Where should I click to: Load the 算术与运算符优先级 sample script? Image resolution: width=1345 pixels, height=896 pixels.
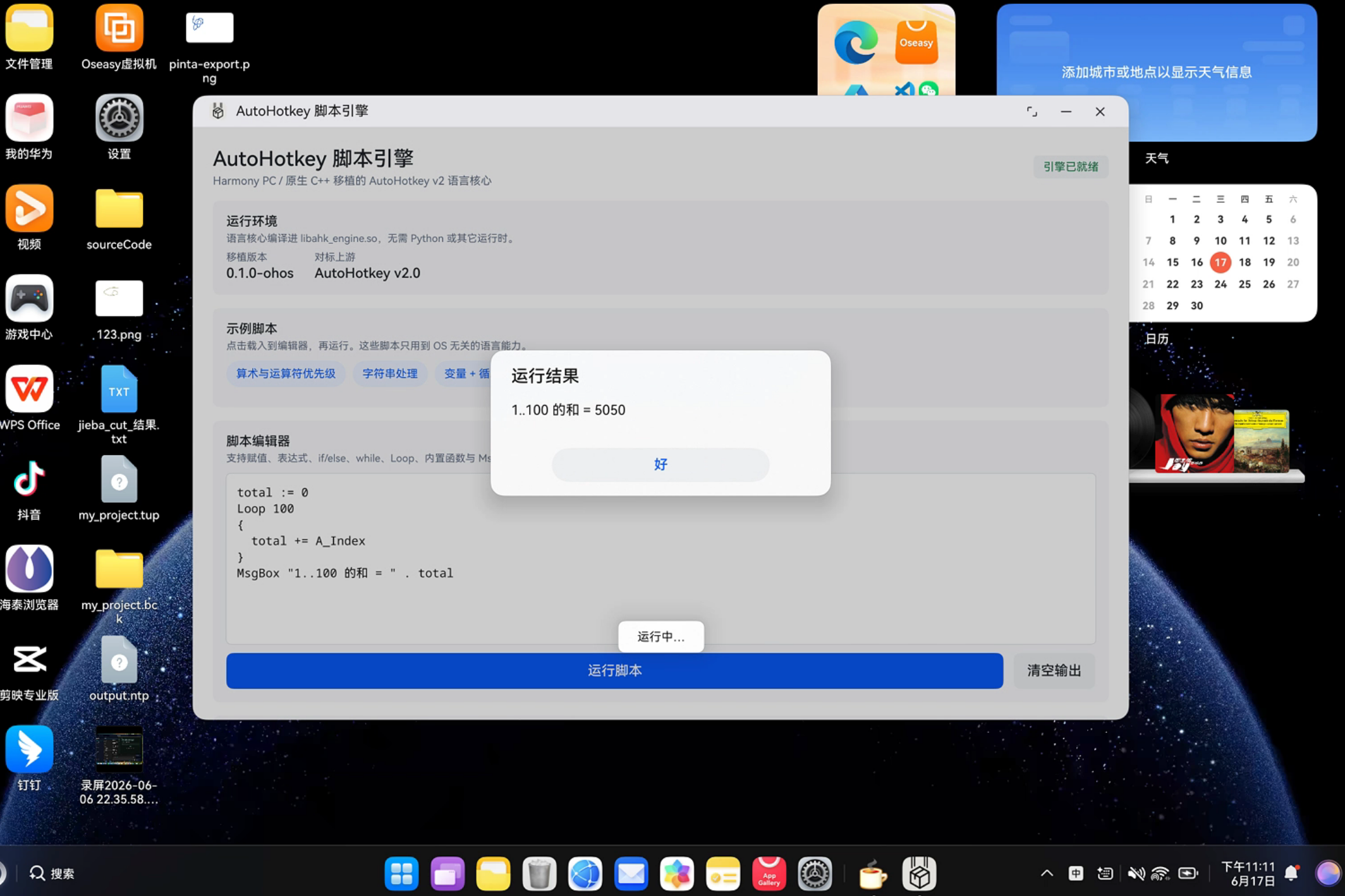pos(286,373)
